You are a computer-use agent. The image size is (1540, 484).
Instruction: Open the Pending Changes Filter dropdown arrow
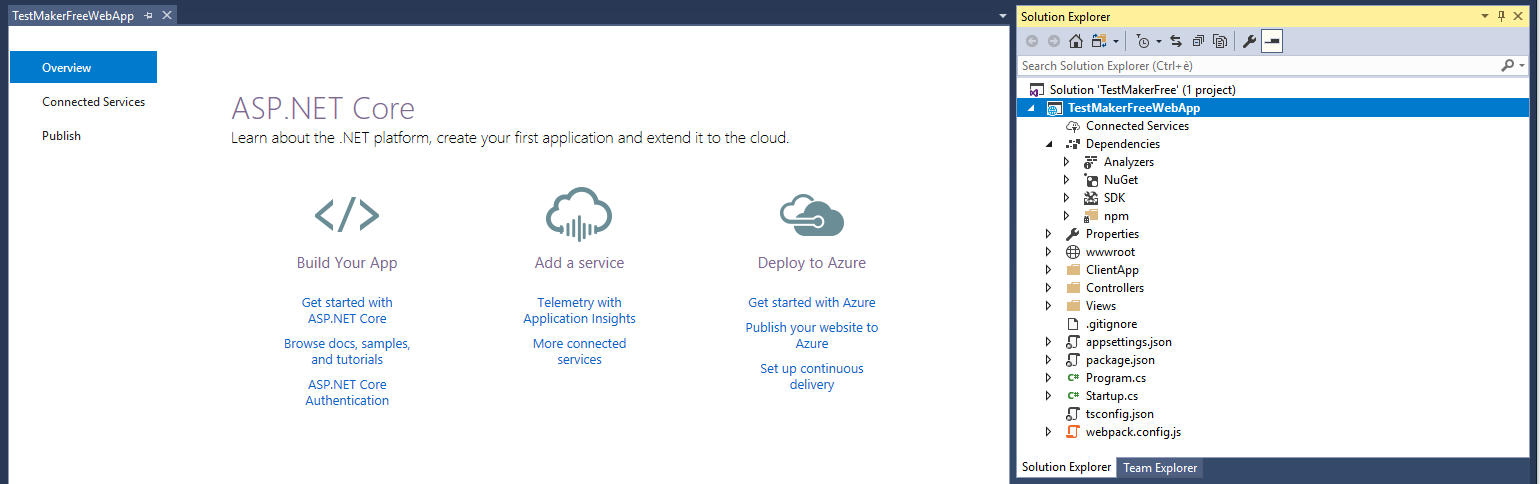(x=1158, y=41)
